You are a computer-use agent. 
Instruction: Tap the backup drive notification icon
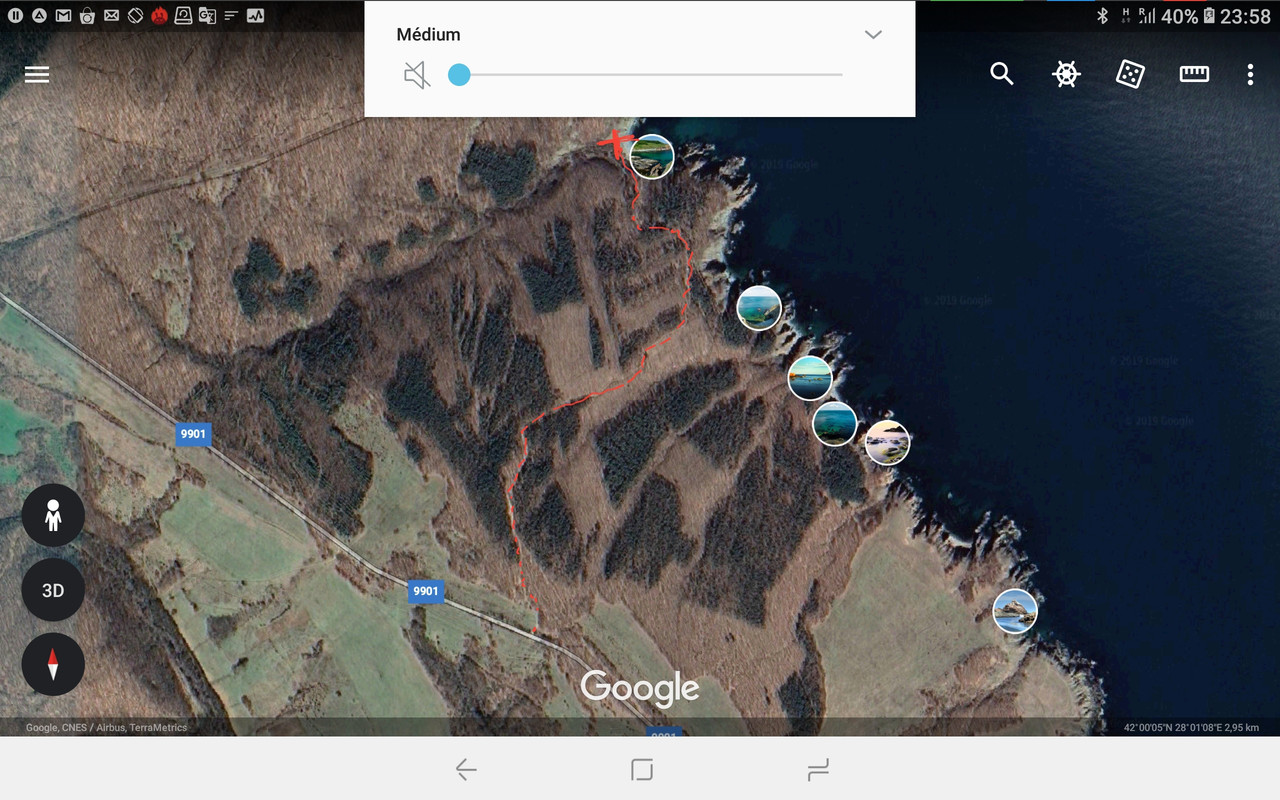183,16
